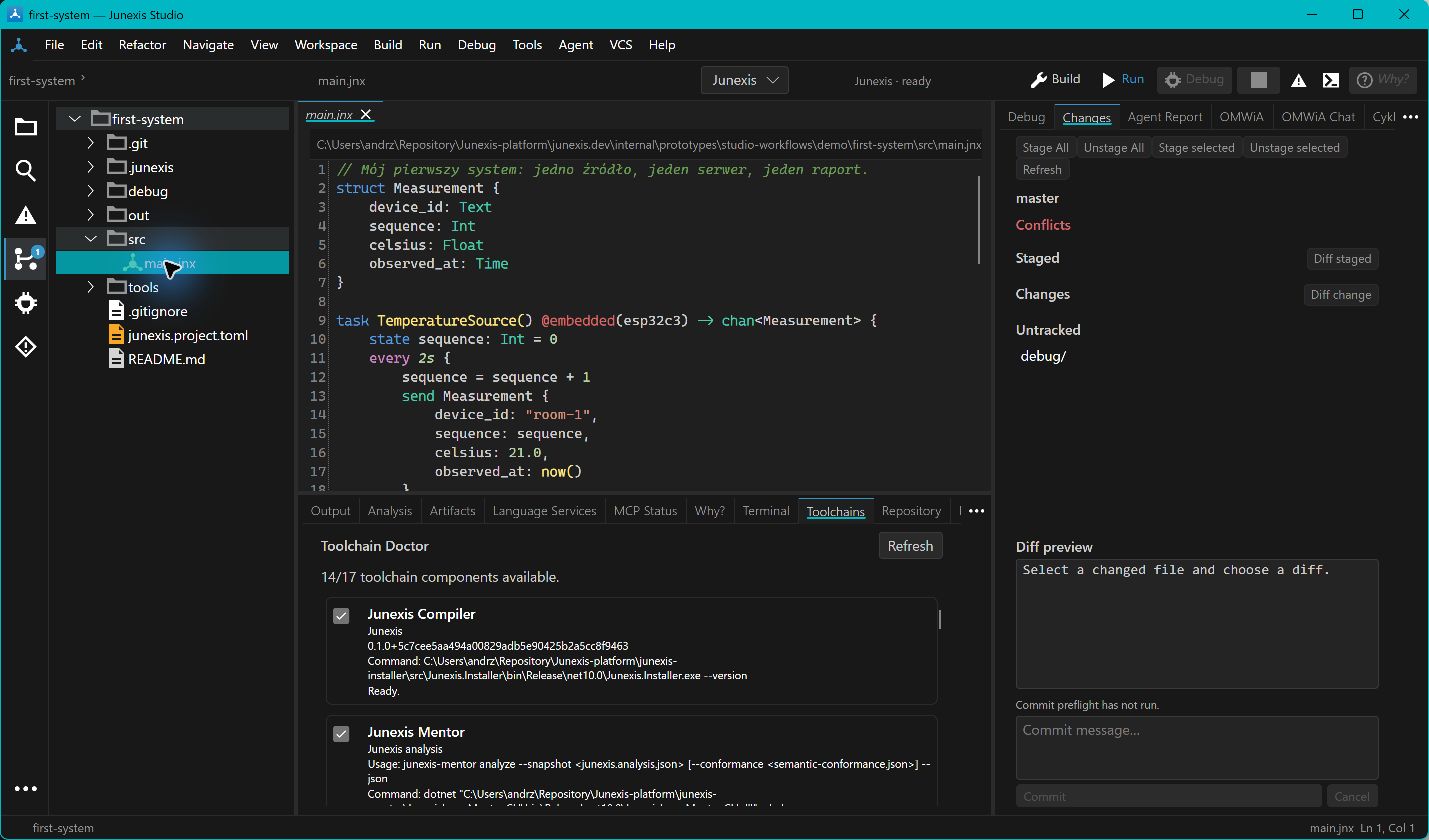This screenshot has width=1429, height=840.
Task: Expand the .git folder
Action: point(91,143)
